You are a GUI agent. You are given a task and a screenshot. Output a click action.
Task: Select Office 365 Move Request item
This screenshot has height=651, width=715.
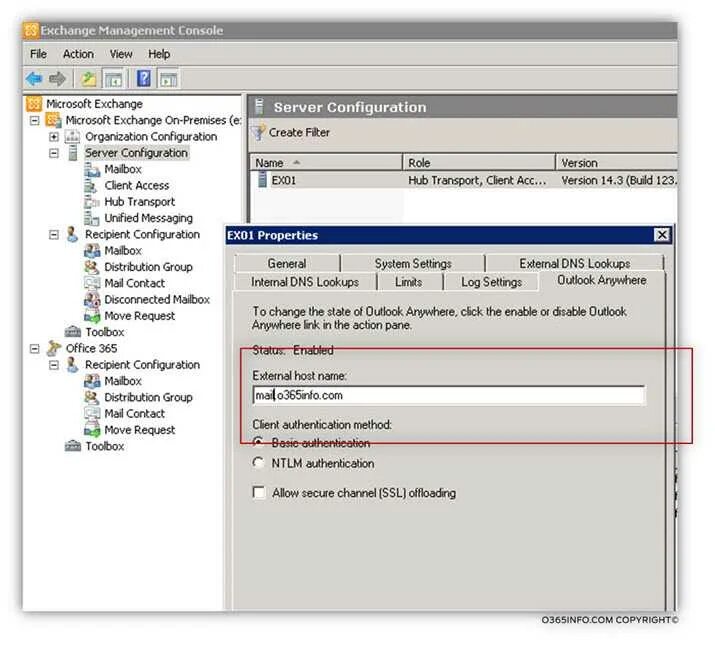click(140, 430)
